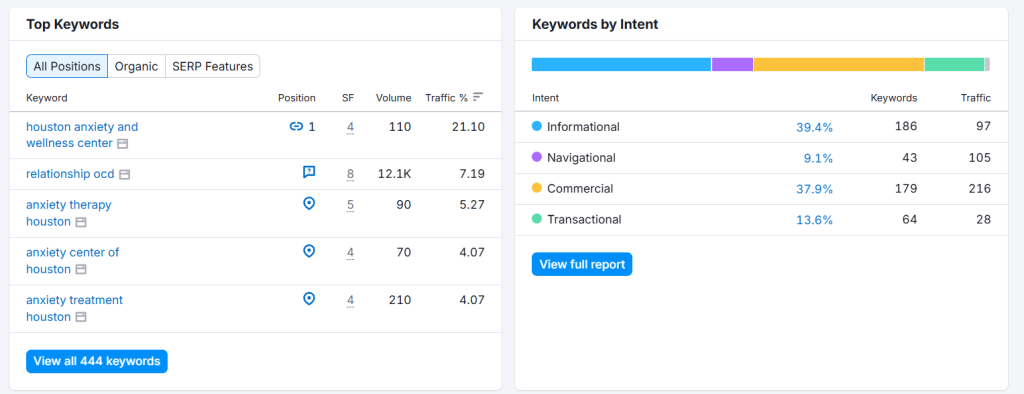Click Transactional keywords count 64

coord(910,220)
